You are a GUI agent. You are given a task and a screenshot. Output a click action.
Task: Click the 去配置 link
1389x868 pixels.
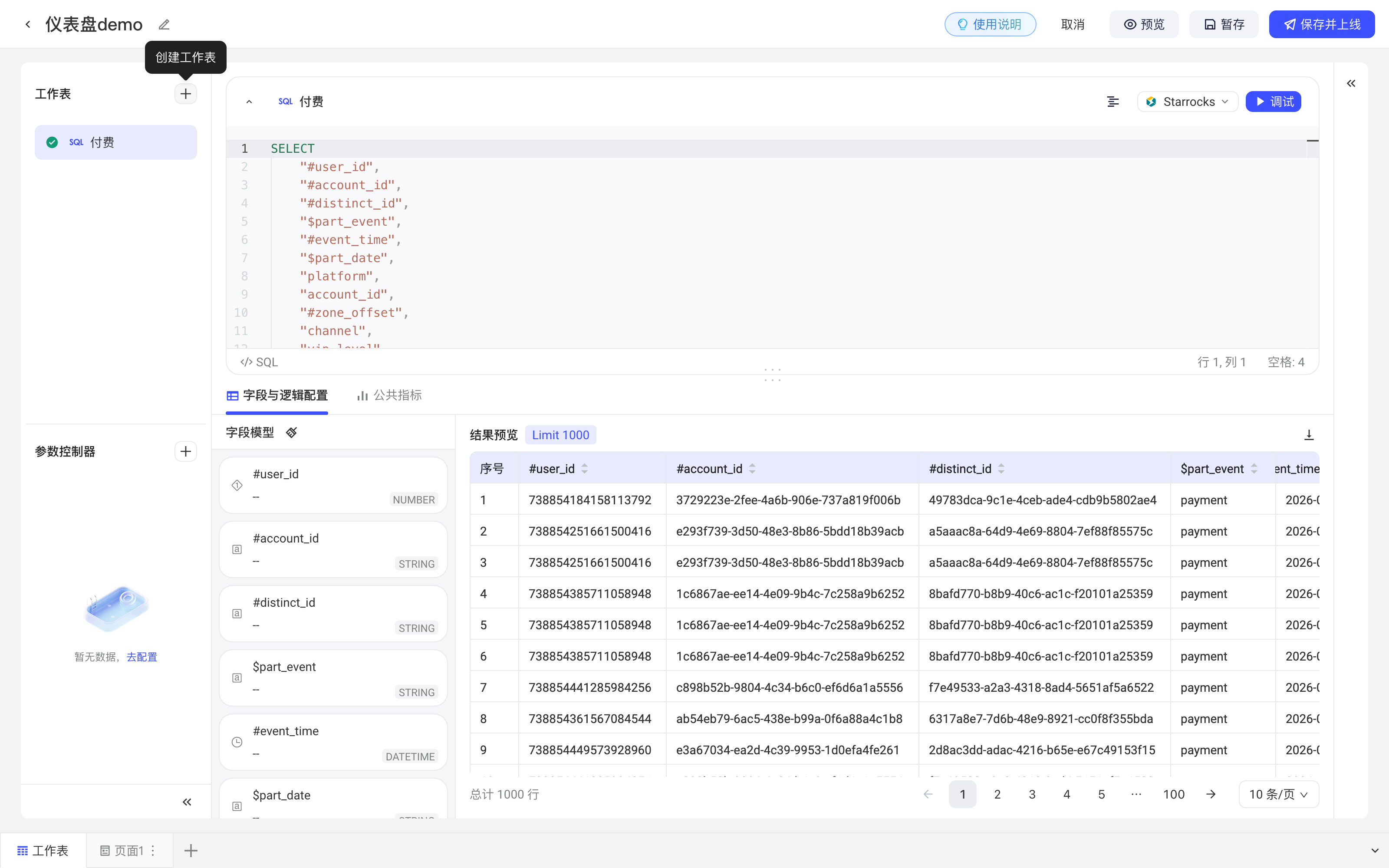[x=142, y=657]
